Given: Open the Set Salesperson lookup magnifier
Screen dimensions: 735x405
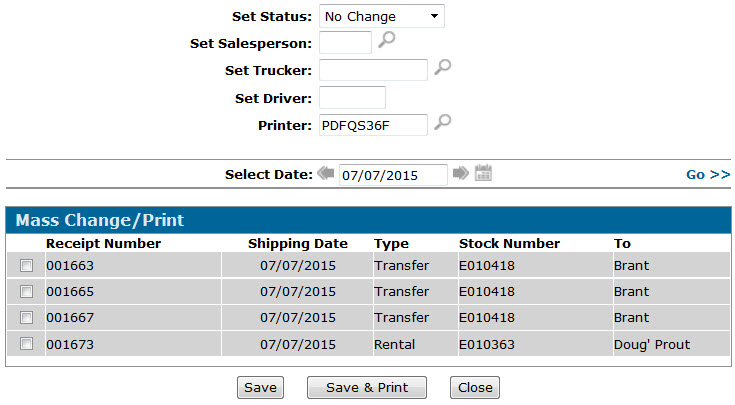Looking at the screenshot, I should [x=387, y=40].
